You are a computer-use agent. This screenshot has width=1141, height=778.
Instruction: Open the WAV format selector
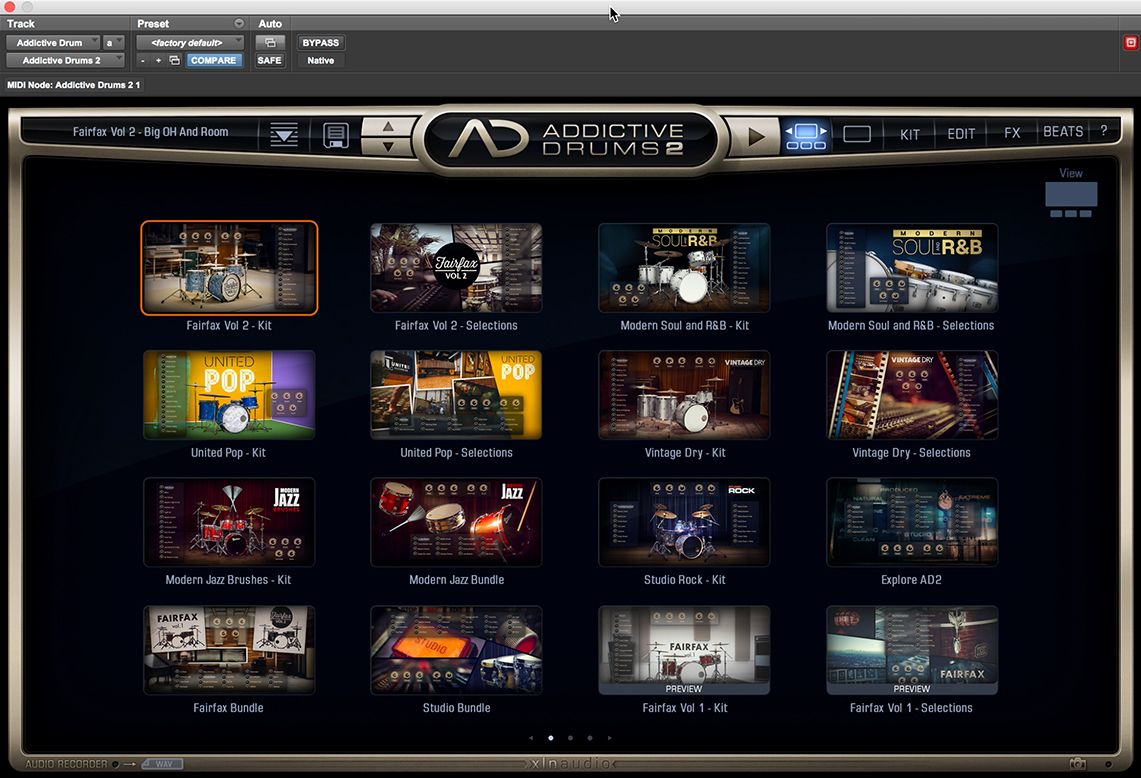pos(163,764)
